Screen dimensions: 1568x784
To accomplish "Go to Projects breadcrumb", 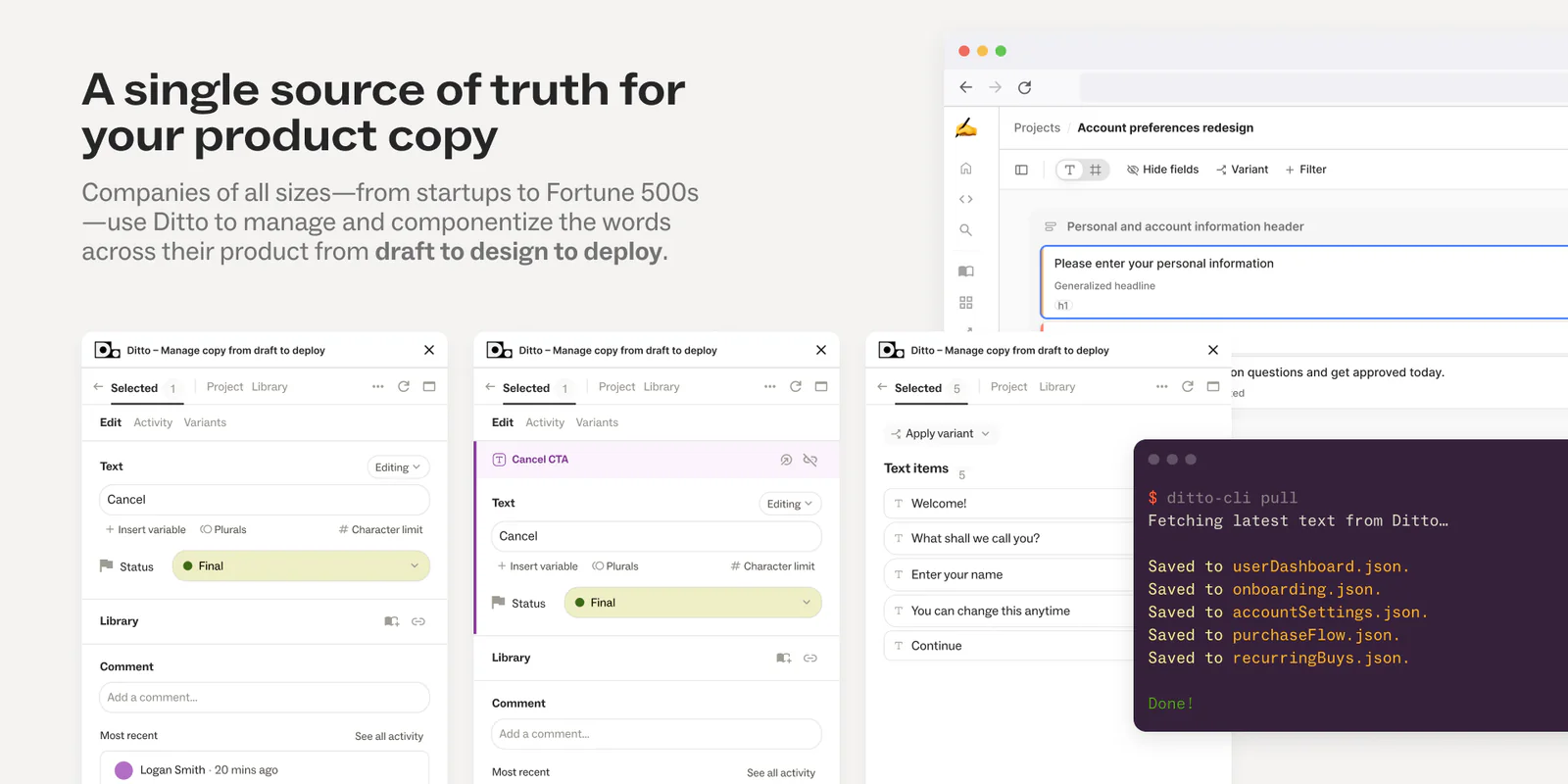I will (1037, 127).
